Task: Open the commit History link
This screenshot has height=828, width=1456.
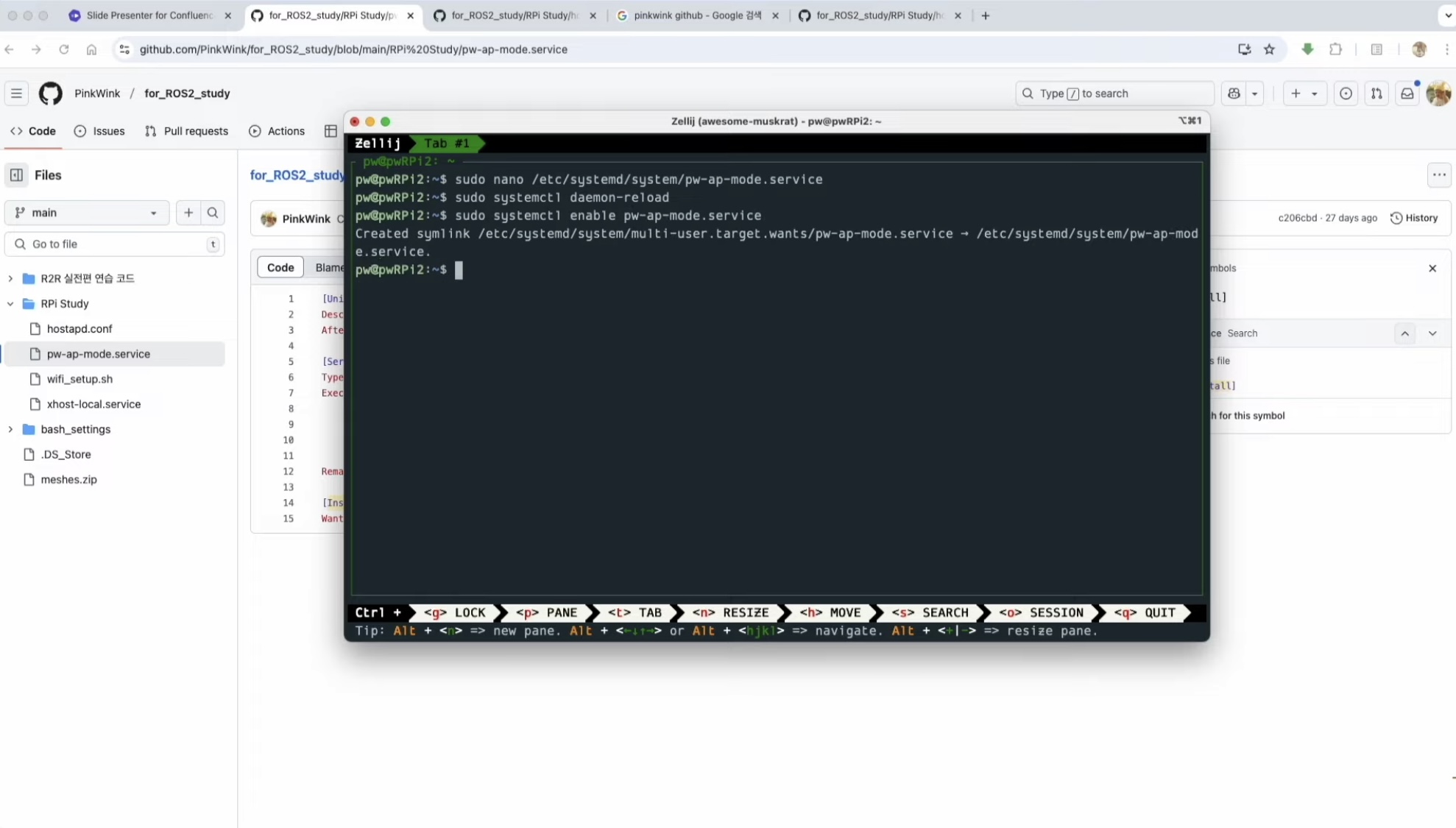Action: [1413, 218]
